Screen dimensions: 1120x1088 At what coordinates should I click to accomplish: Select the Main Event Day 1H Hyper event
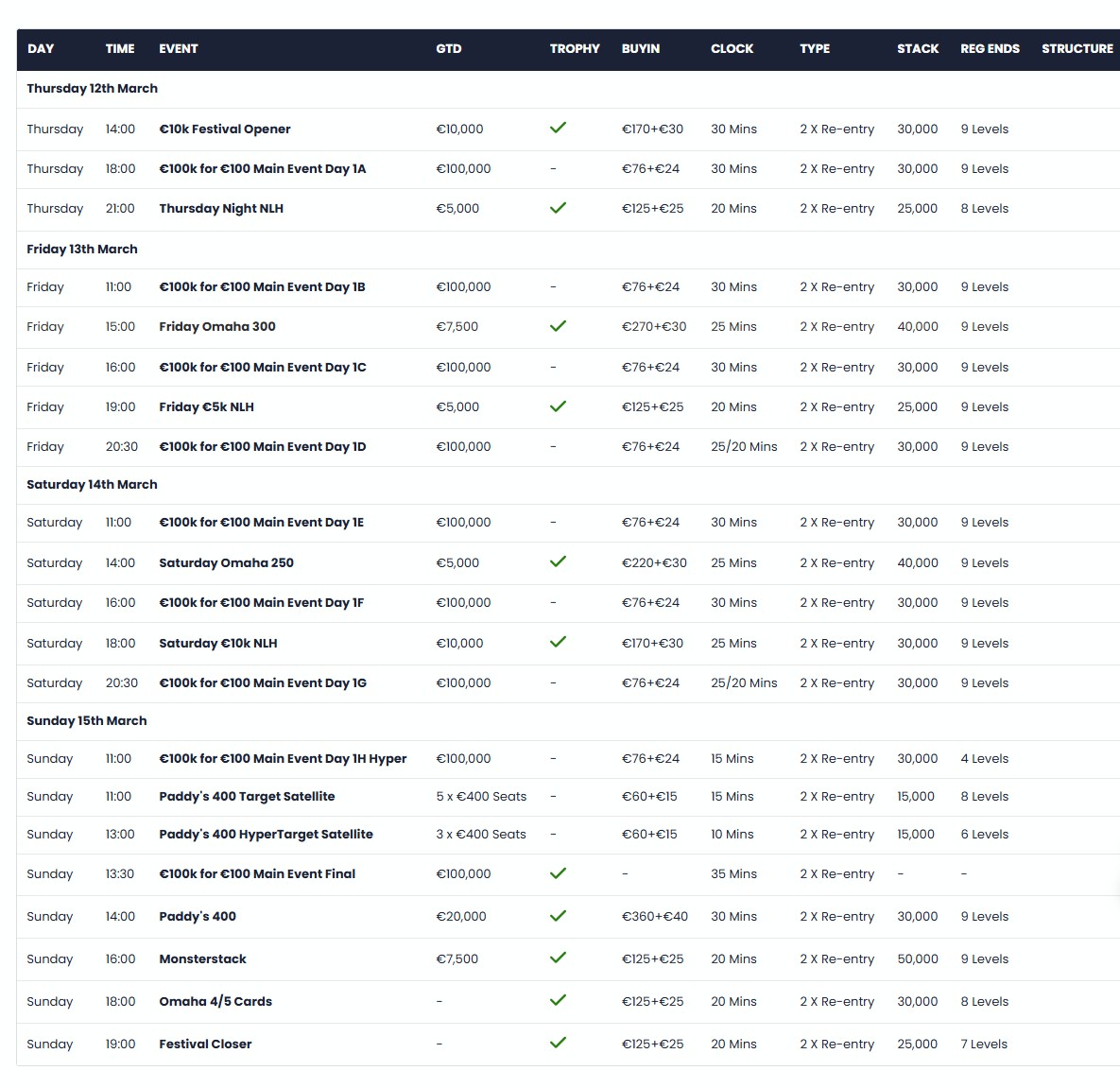click(x=283, y=759)
